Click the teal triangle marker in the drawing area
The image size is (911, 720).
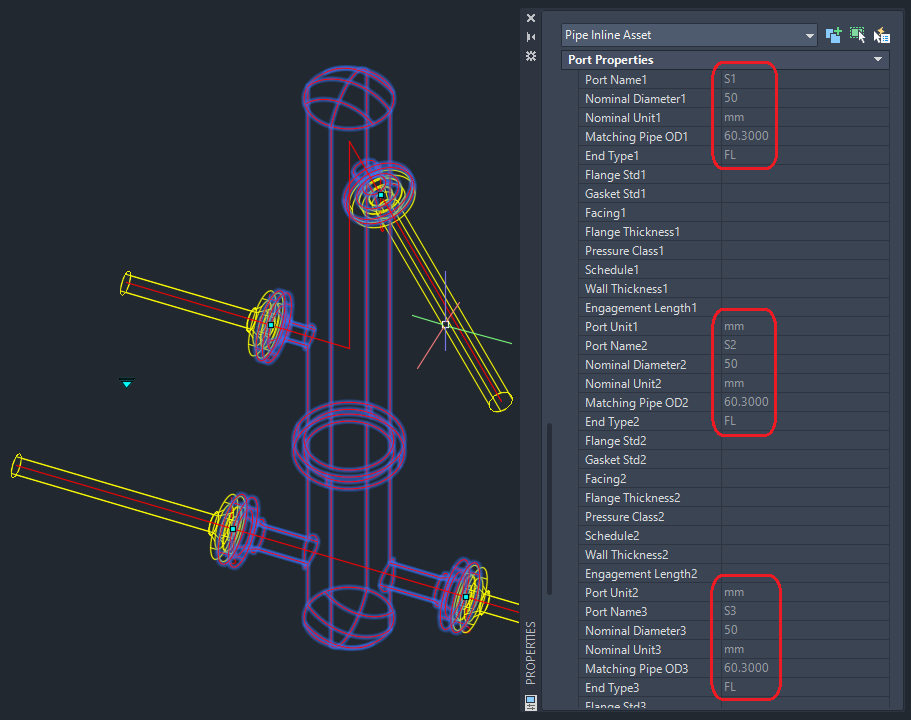pos(126,383)
